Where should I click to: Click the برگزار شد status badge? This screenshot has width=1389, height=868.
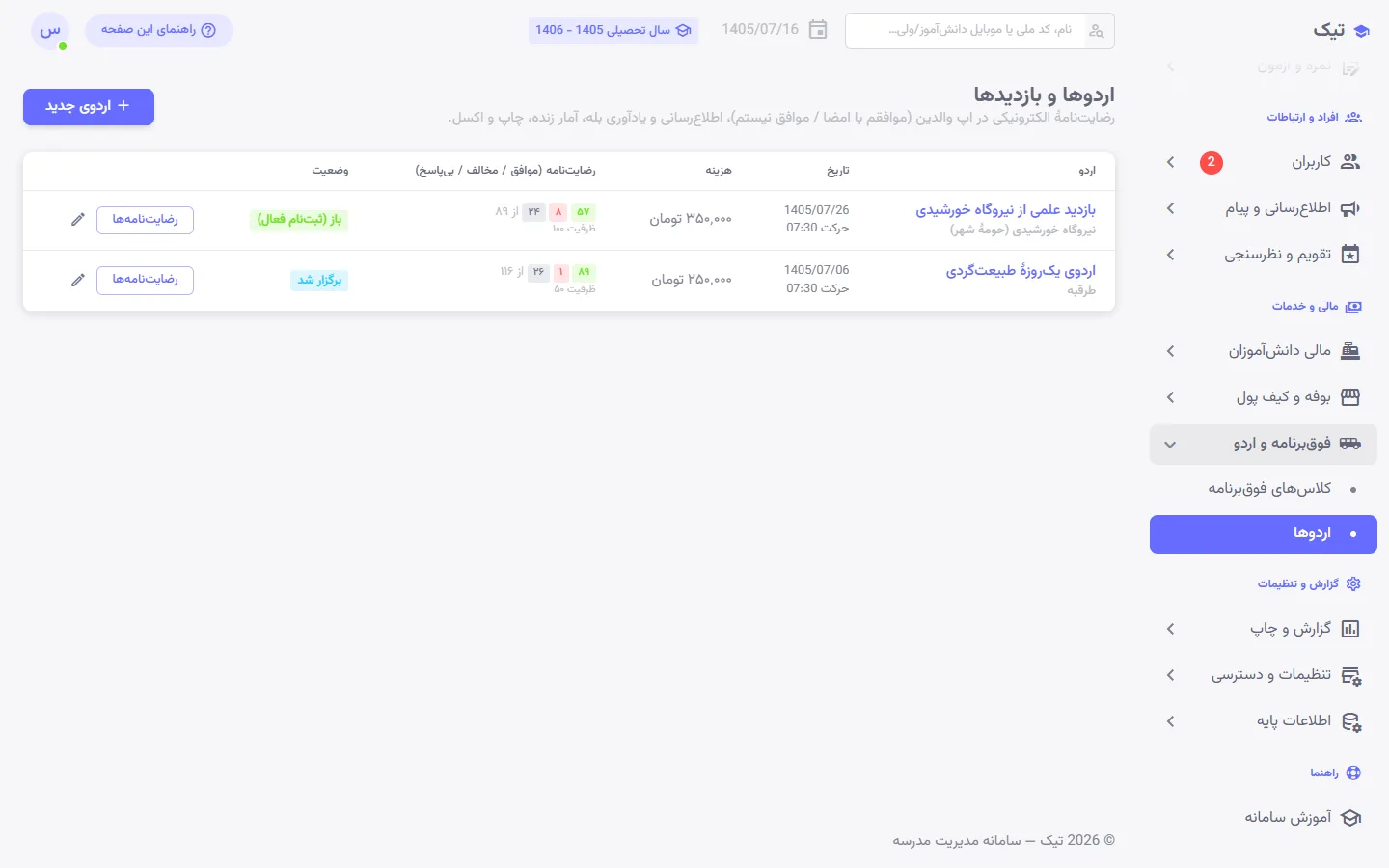[319, 281]
